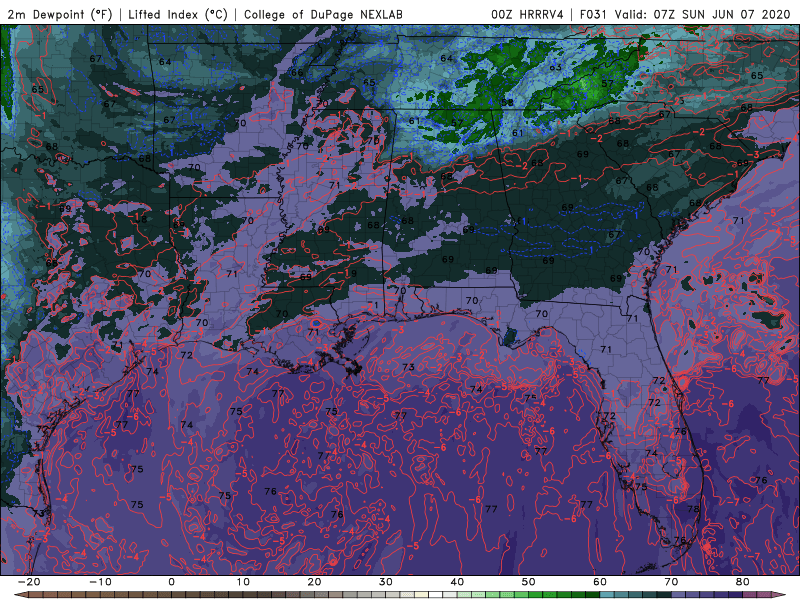Click the -20 label on the color scale
This screenshot has width=800, height=600.
point(29,582)
